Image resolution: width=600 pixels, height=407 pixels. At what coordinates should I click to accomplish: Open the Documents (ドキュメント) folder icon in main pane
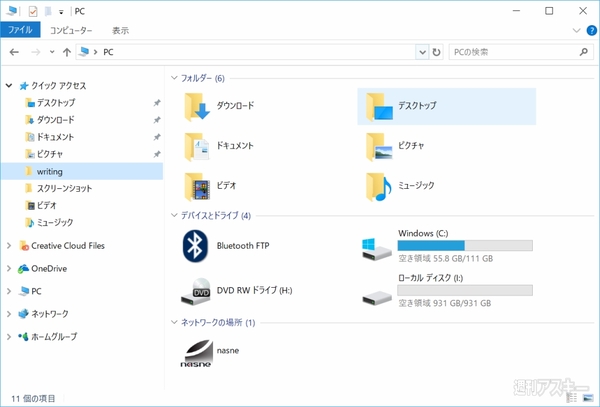click(x=197, y=147)
